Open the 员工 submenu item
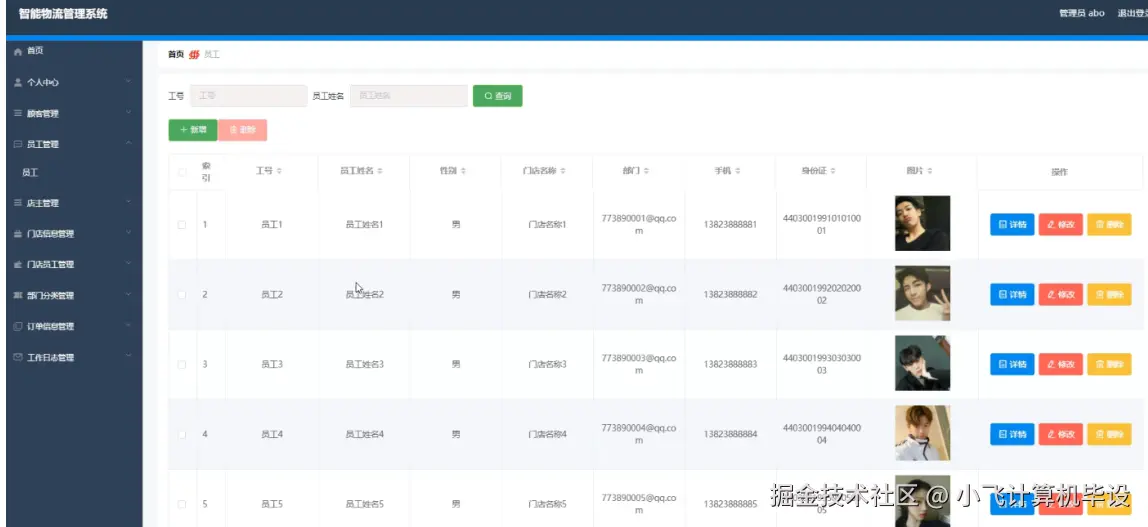The image size is (1148, 527). (30, 173)
